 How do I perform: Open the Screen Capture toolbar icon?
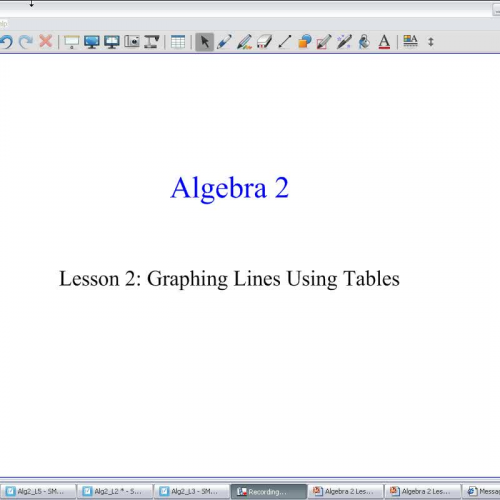point(132,42)
